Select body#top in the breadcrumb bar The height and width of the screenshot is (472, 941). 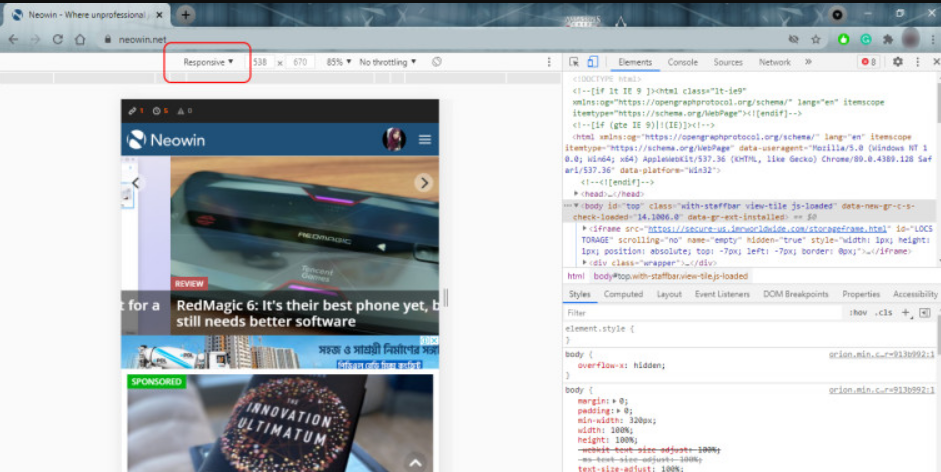pos(671,276)
